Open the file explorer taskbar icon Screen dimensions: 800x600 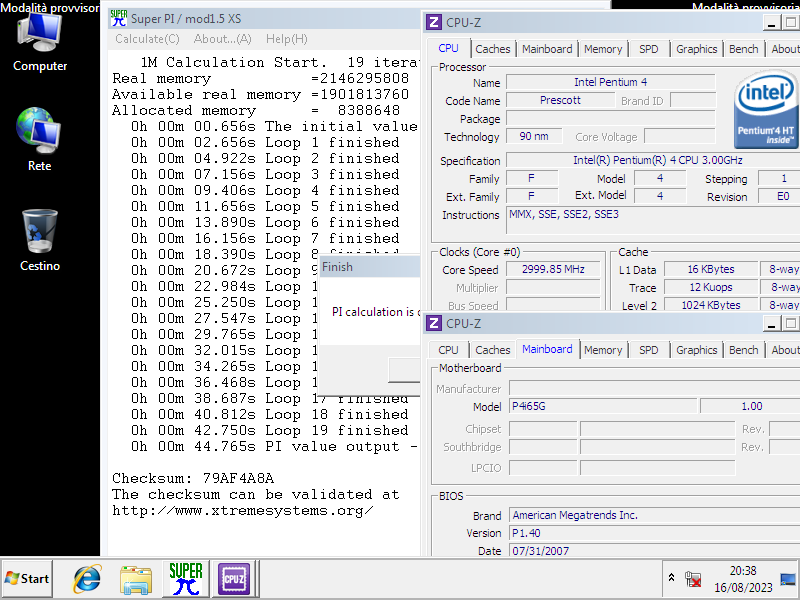[136, 578]
